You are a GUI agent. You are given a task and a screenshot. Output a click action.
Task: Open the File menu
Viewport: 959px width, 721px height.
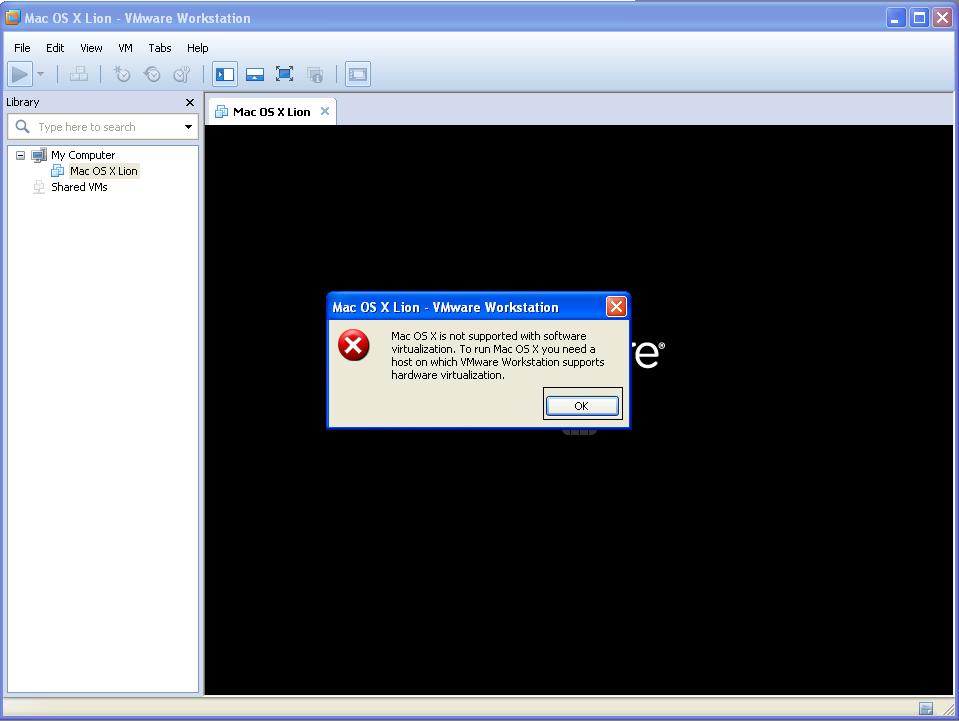coord(22,48)
